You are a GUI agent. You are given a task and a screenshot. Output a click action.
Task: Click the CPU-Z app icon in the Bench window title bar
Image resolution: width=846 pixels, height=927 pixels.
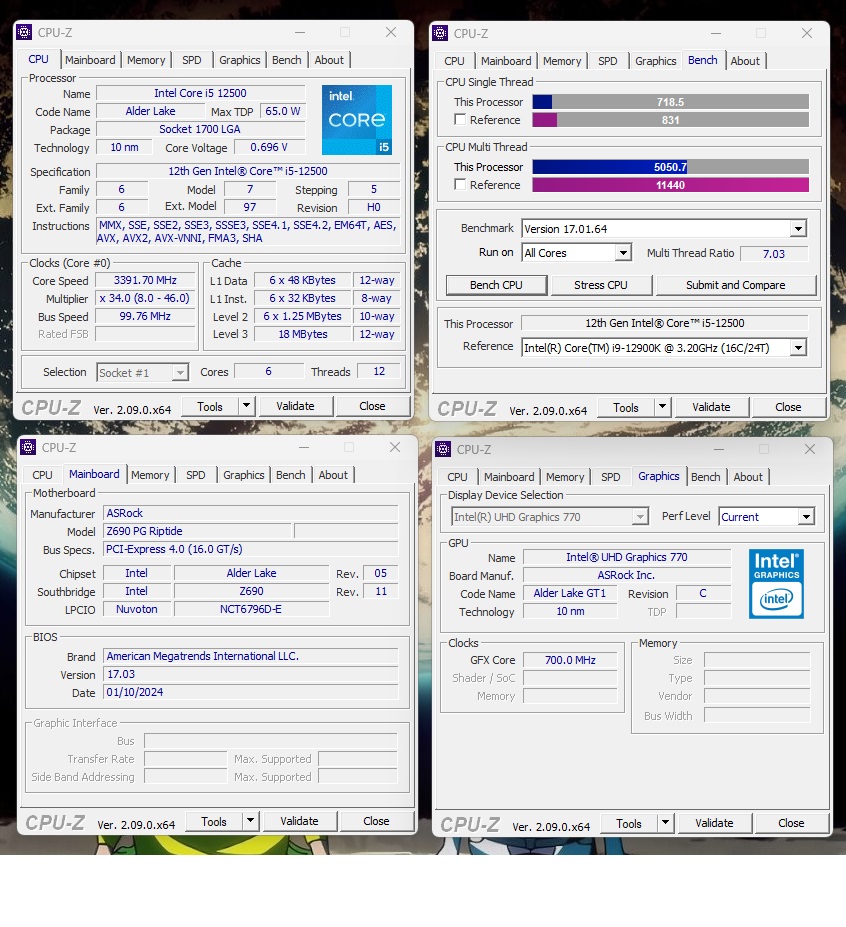click(x=440, y=33)
